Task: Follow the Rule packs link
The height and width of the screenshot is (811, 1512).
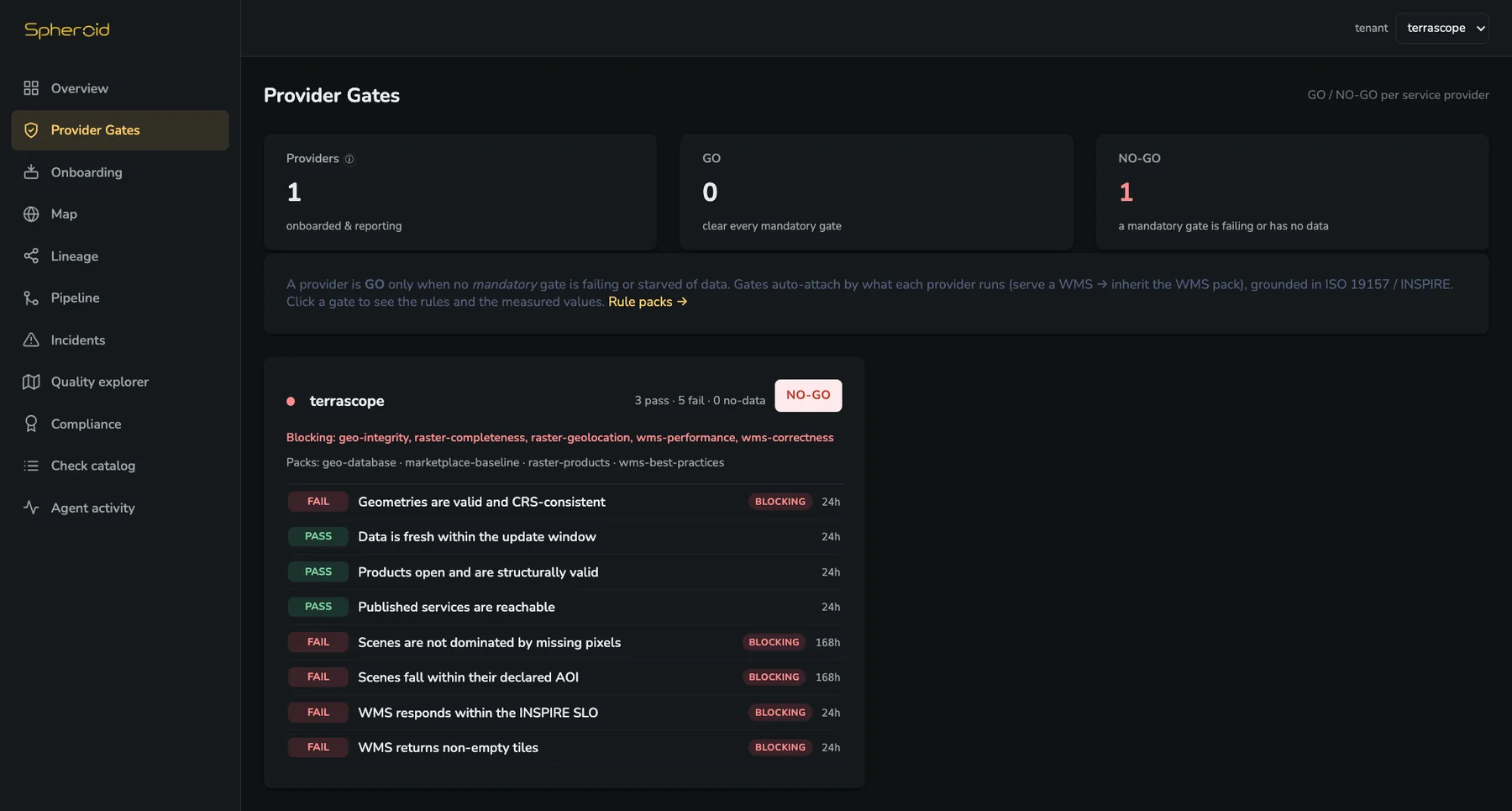Action: click(648, 302)
